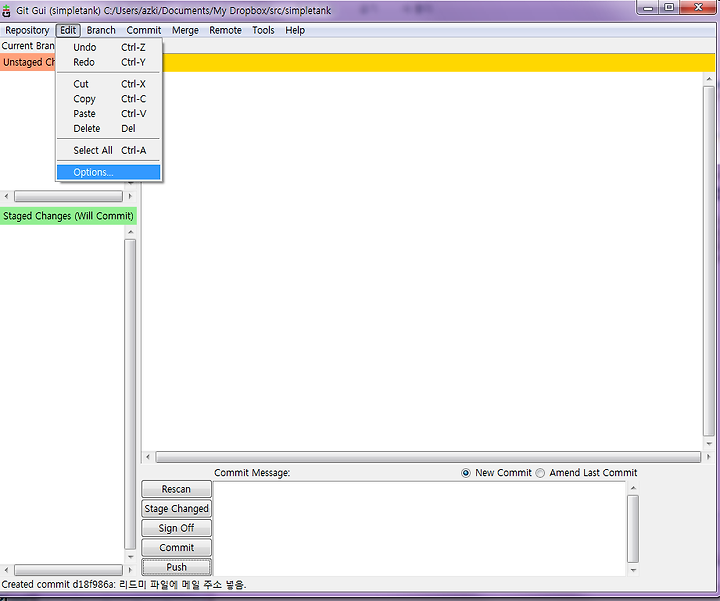This screenshot has height=601, width=720.
Task: Click the commit message scroll down arrow
Action: 634,570
